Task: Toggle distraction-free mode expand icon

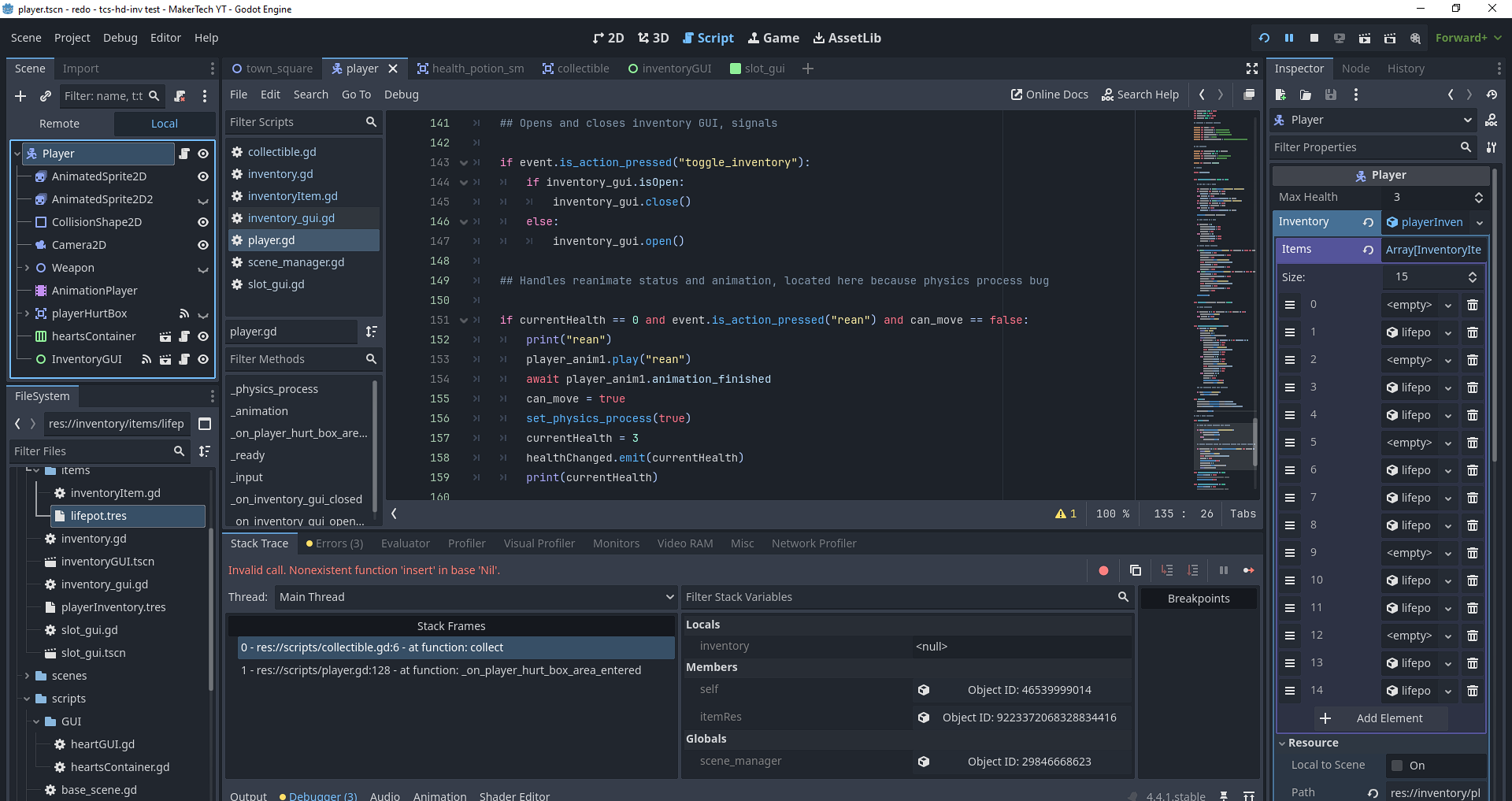Action: (1252, 69)
